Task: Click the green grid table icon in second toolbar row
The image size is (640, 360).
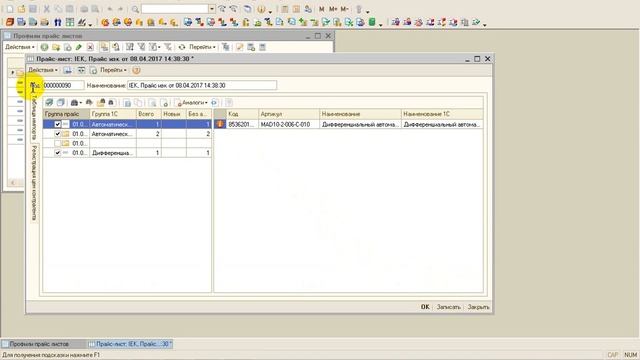Action: tap(70, 22)
